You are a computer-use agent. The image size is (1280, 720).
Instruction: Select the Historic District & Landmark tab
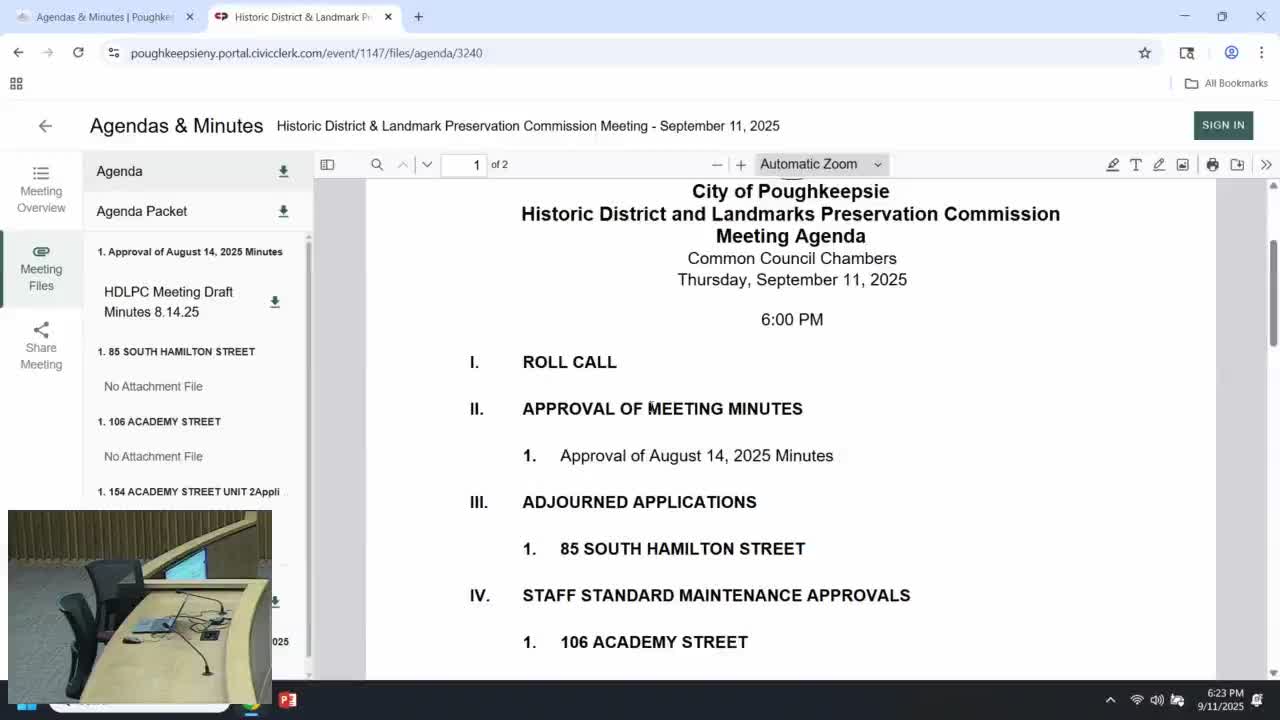point(295,17)
